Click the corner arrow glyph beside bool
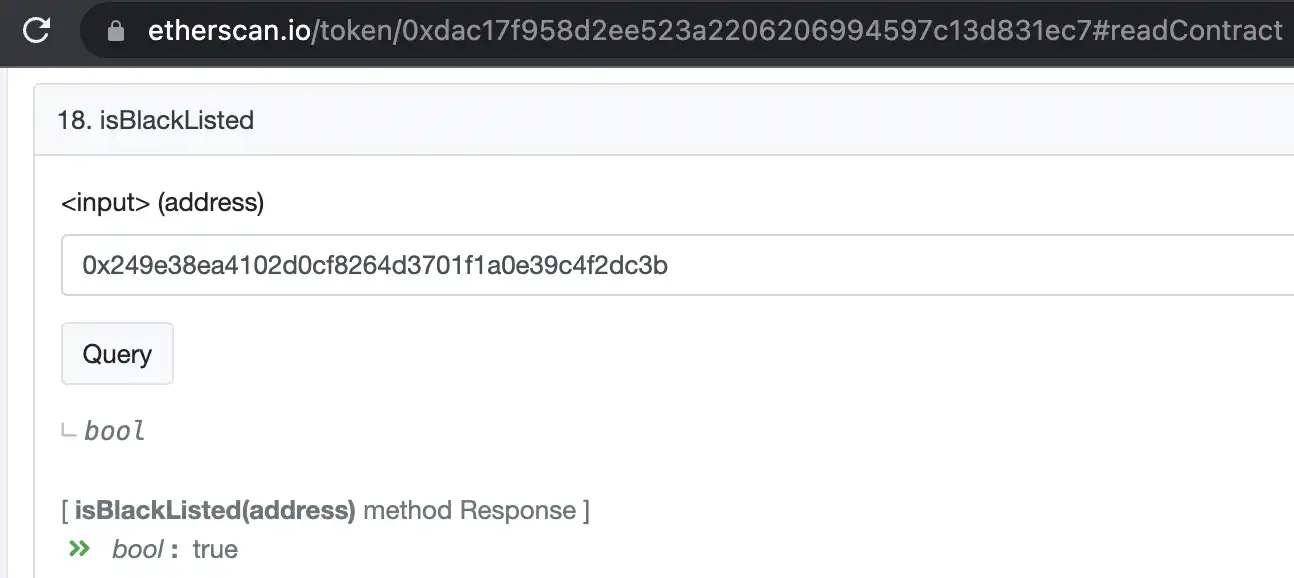 [x=69, y=431]
